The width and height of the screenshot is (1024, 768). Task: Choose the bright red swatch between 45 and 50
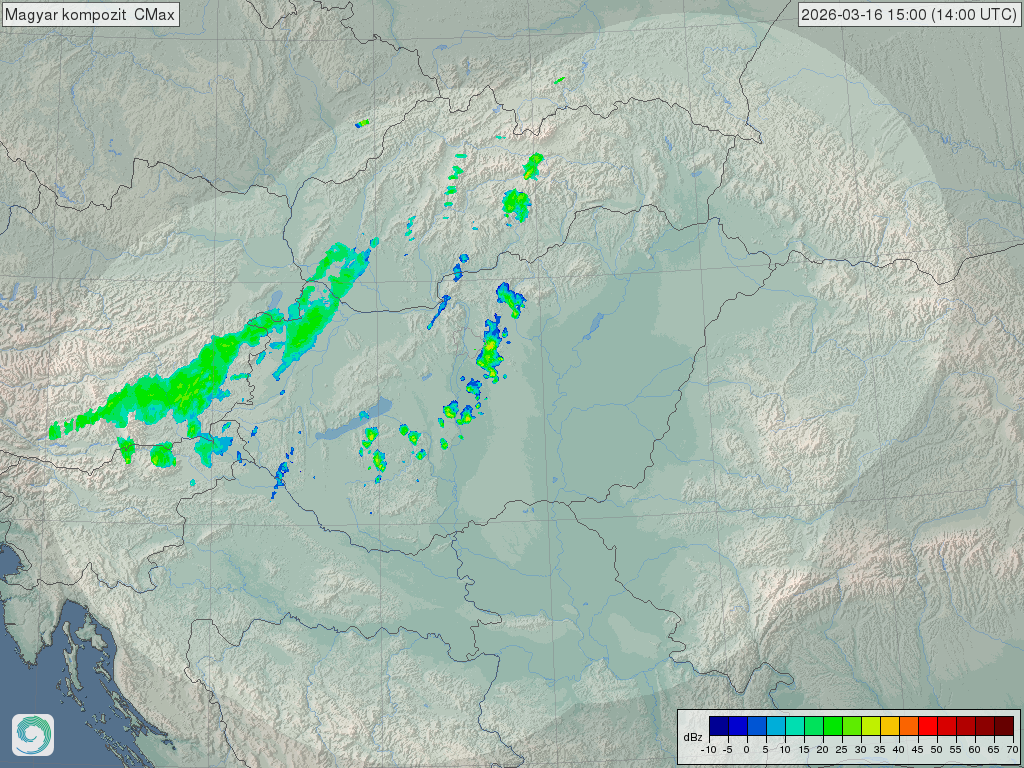point(927,726)
